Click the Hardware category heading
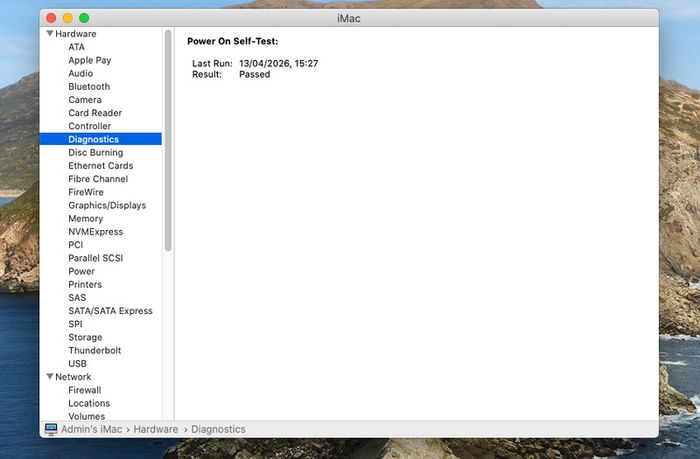 tap(75, 33)
